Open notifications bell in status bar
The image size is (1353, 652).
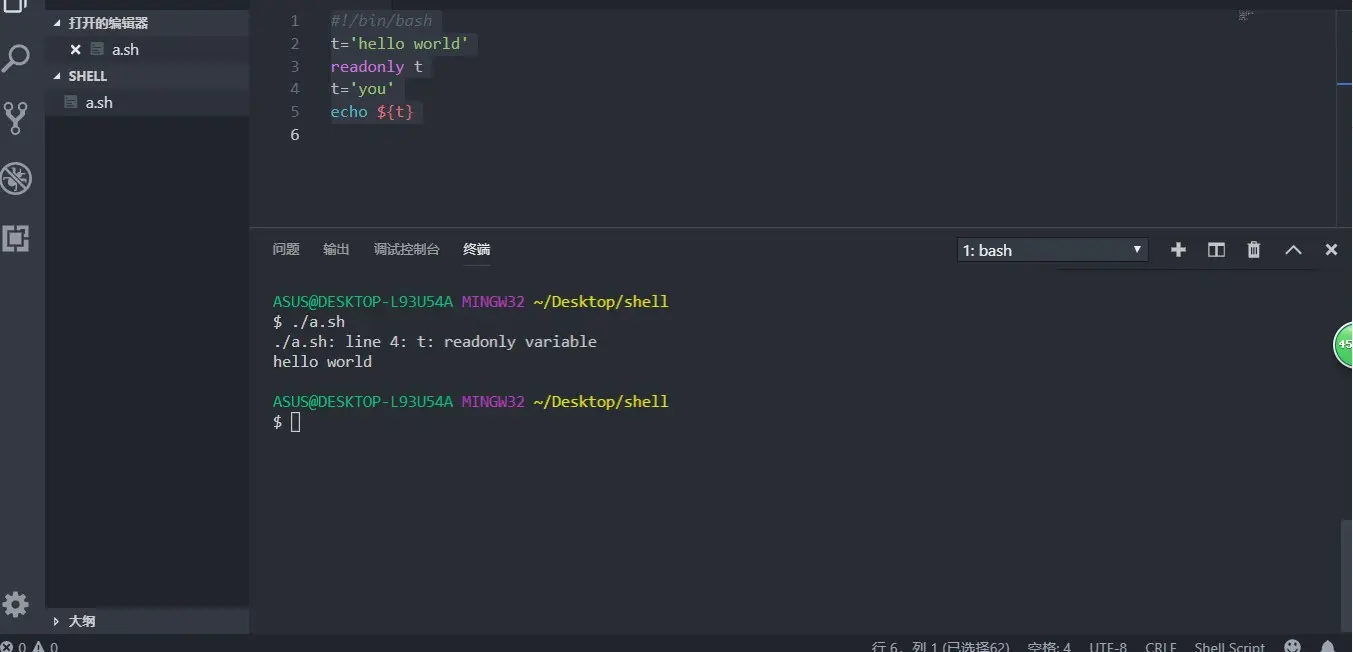point(1328,646)
